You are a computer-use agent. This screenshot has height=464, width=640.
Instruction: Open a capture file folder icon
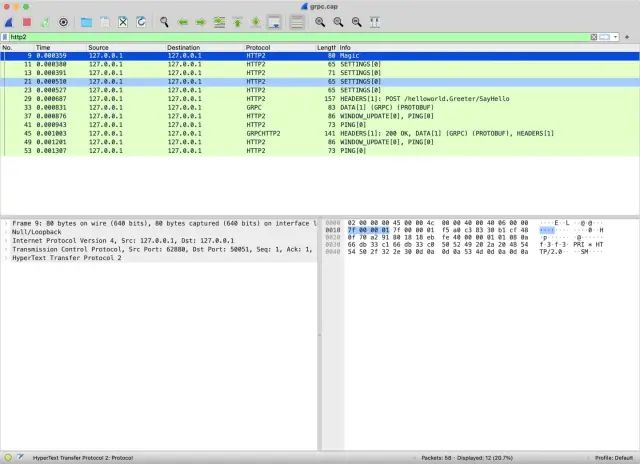coord(86,22)
